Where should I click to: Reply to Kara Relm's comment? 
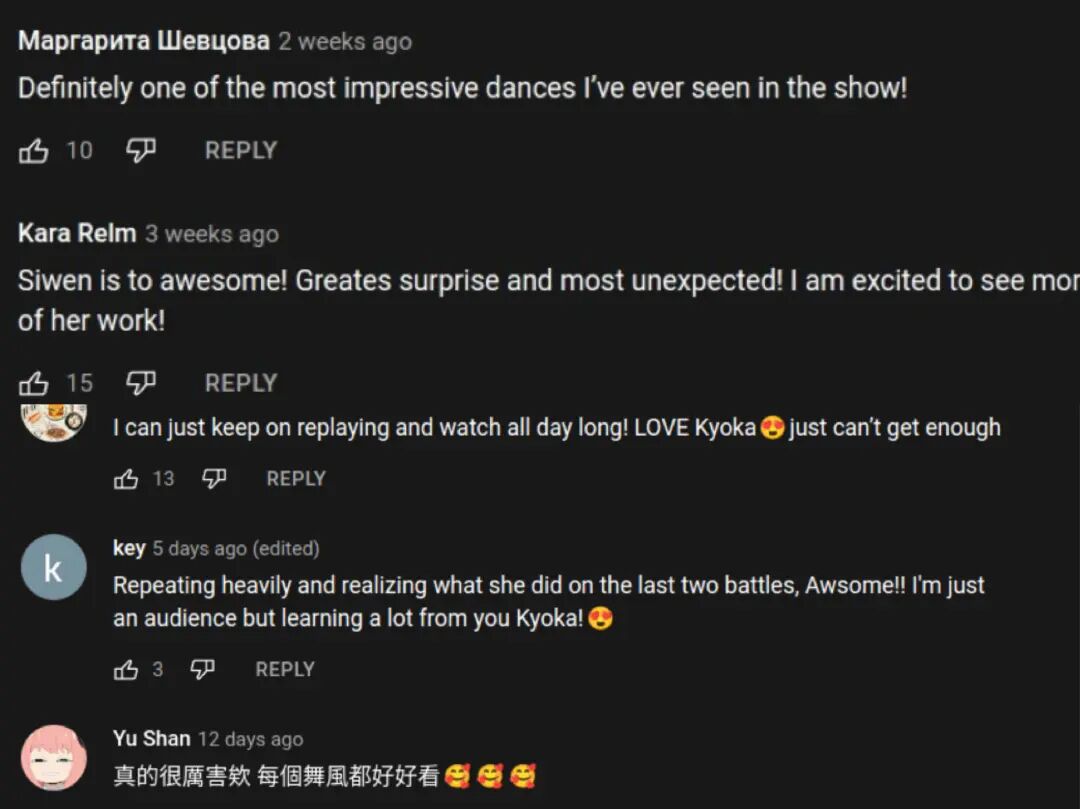[x=241, y=383]
